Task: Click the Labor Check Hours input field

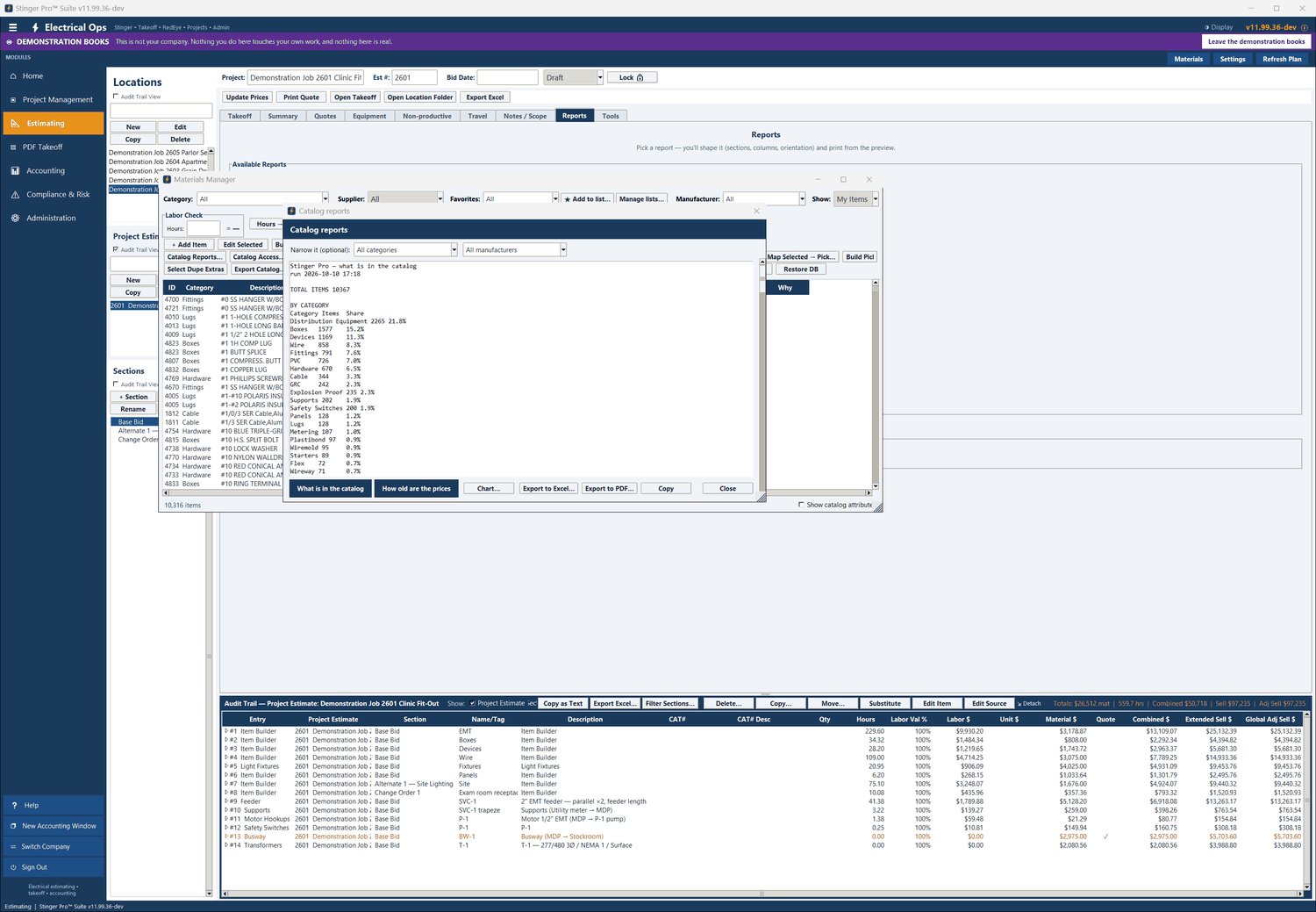Action: [x=204, y=228]
